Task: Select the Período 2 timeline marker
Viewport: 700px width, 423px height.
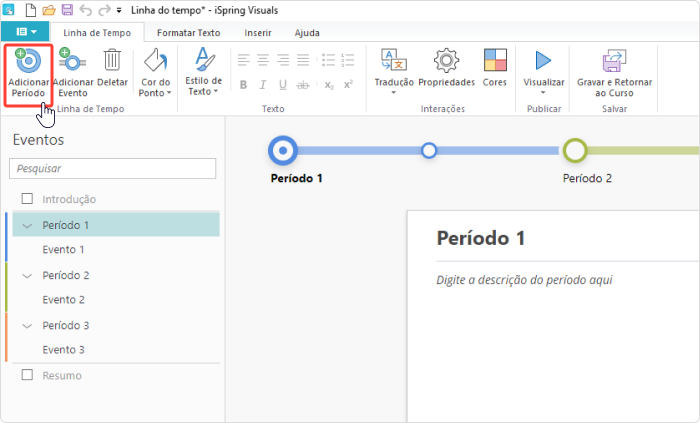Action: pos(574,151)
